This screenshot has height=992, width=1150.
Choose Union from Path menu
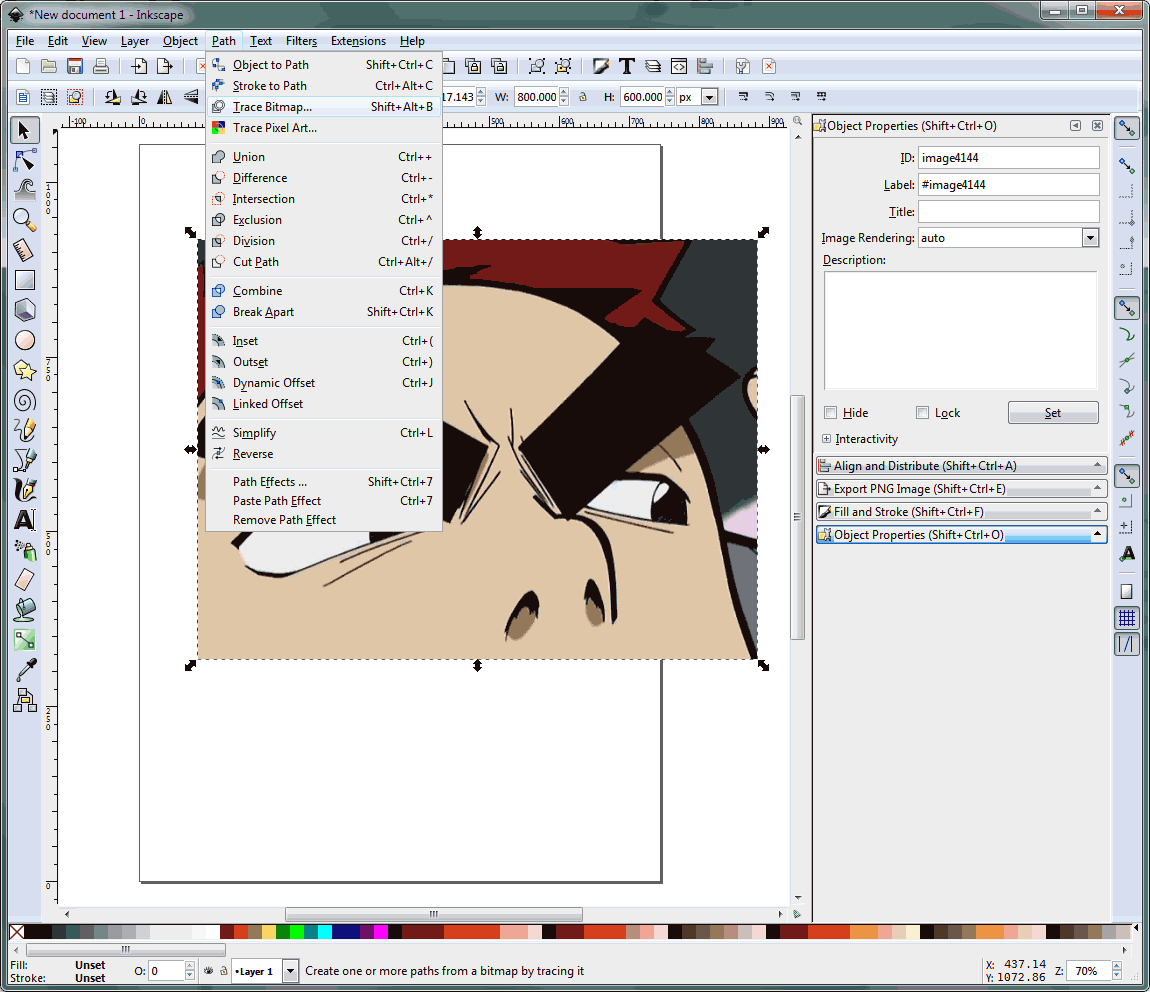[x=324, y=157]
